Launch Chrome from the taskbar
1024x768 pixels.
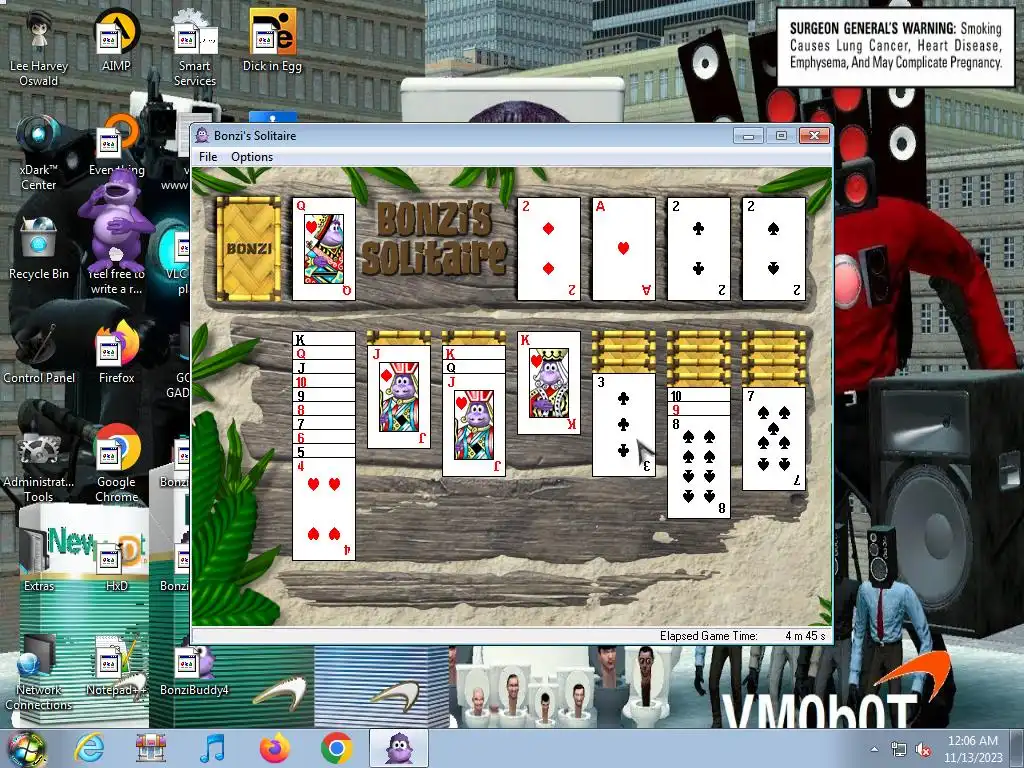(x=336, y=748)
